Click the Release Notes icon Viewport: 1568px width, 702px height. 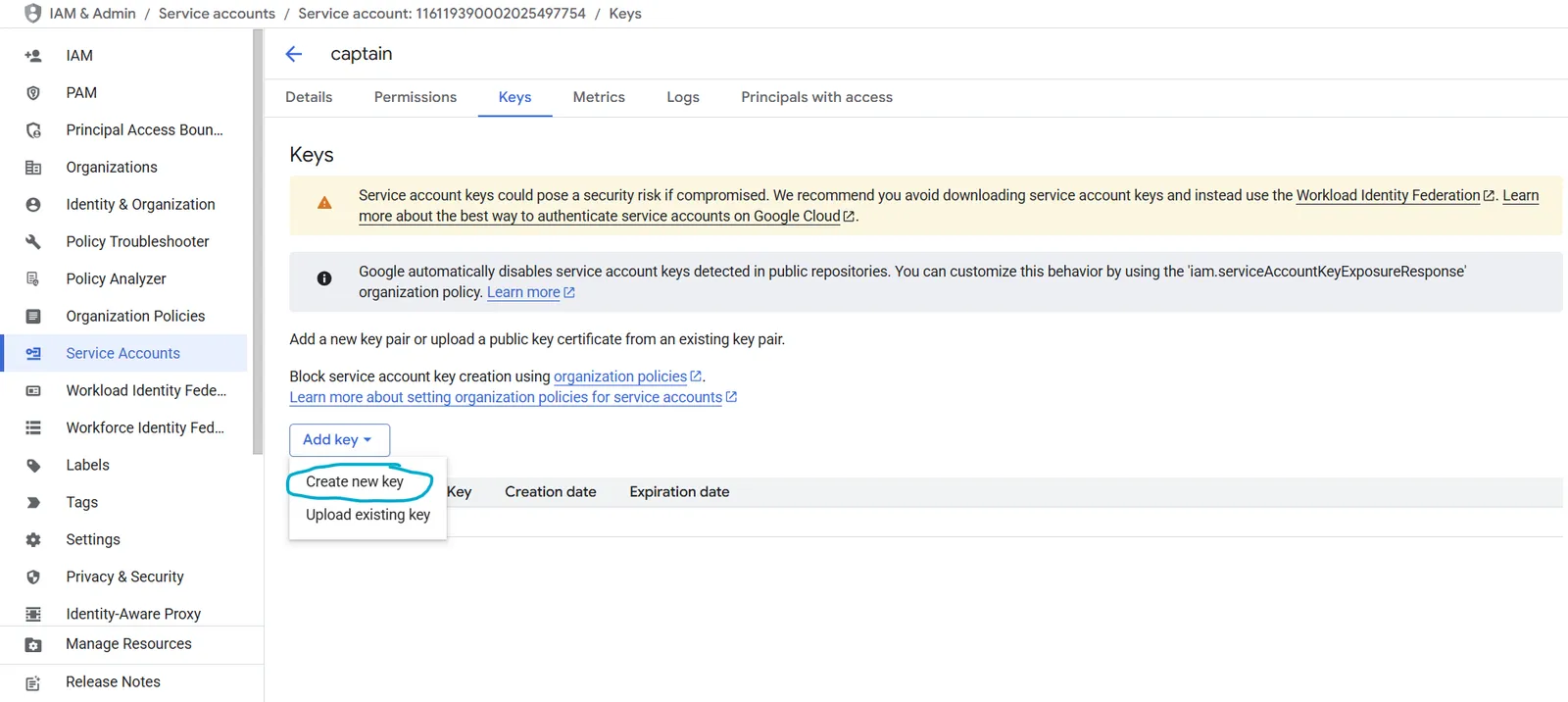(x=33, y=683)
